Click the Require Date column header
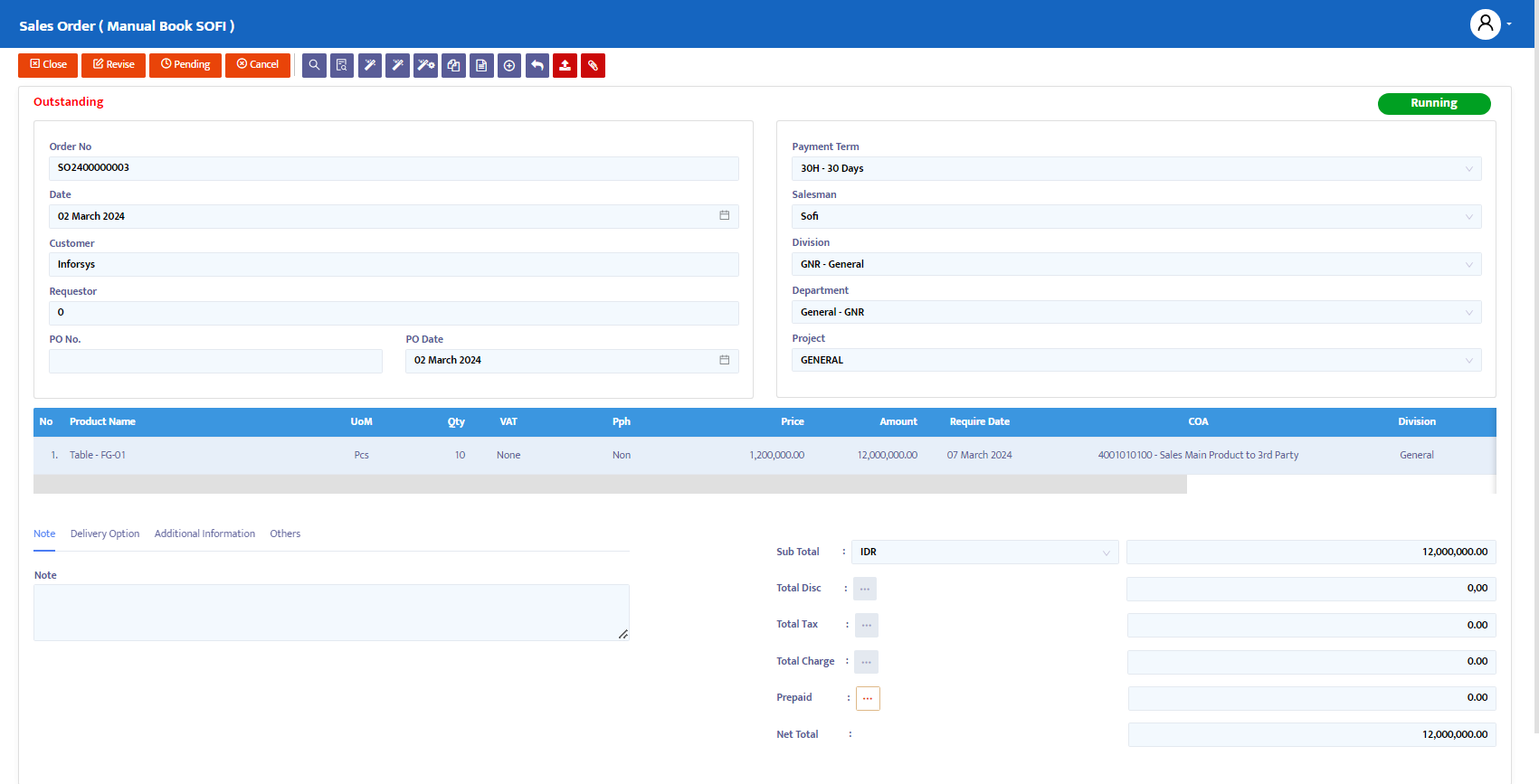The image size is (1539, 784). (x=980, y=421)
